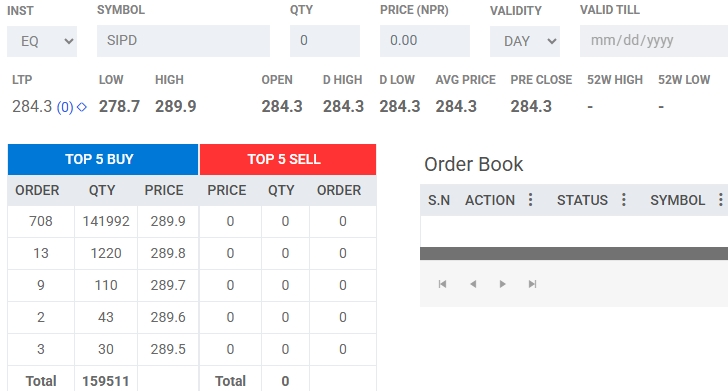Click the VALID TILL date field
Screen dimensions: 728x391
[x=654, y=41]
